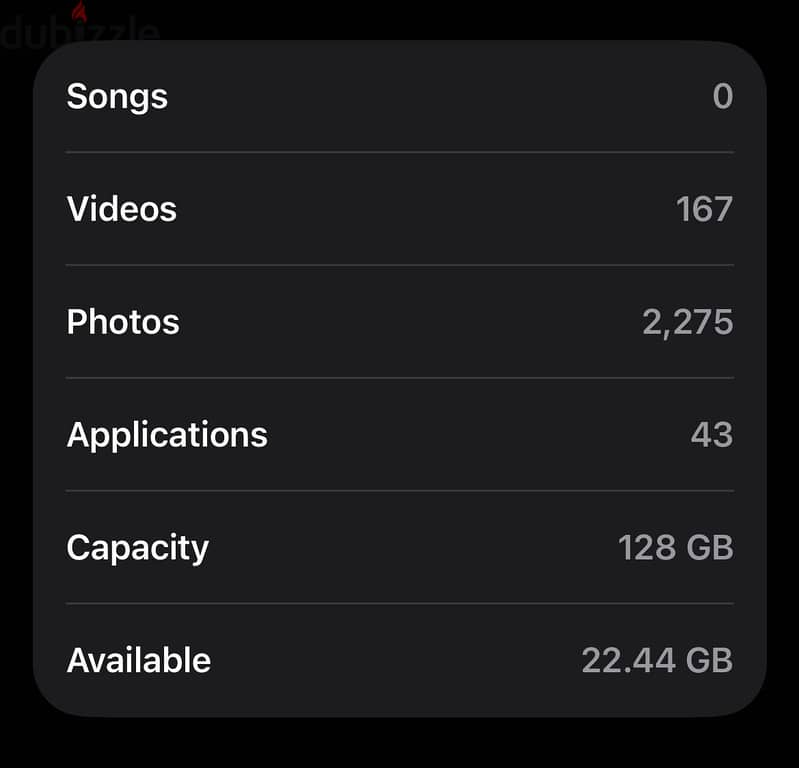Select the Applications label
Image resolution: width=799 pixels, height=768 pixels.
167,436
